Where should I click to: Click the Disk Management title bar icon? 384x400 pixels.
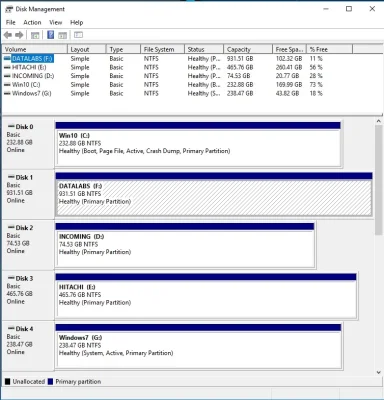(9, 9)
